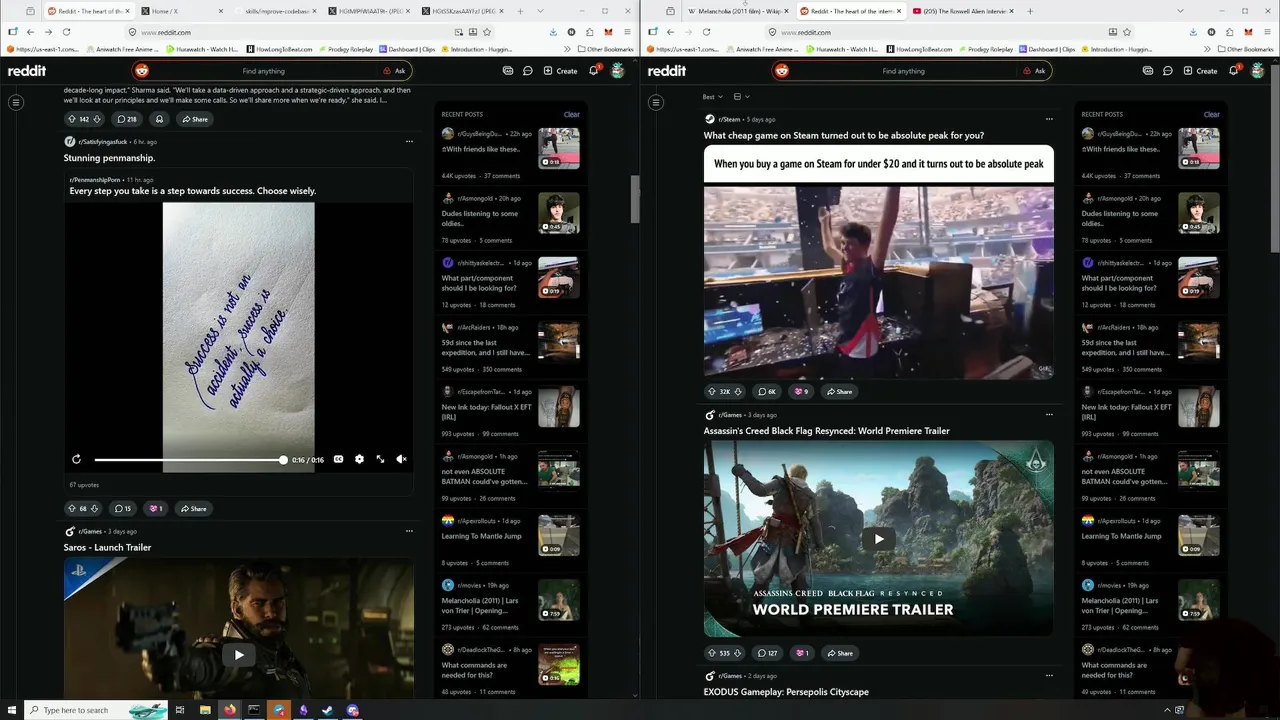Click the taskbar search box
The height and width of the screenshot is (720, 1280).
[x=95, y=710]
